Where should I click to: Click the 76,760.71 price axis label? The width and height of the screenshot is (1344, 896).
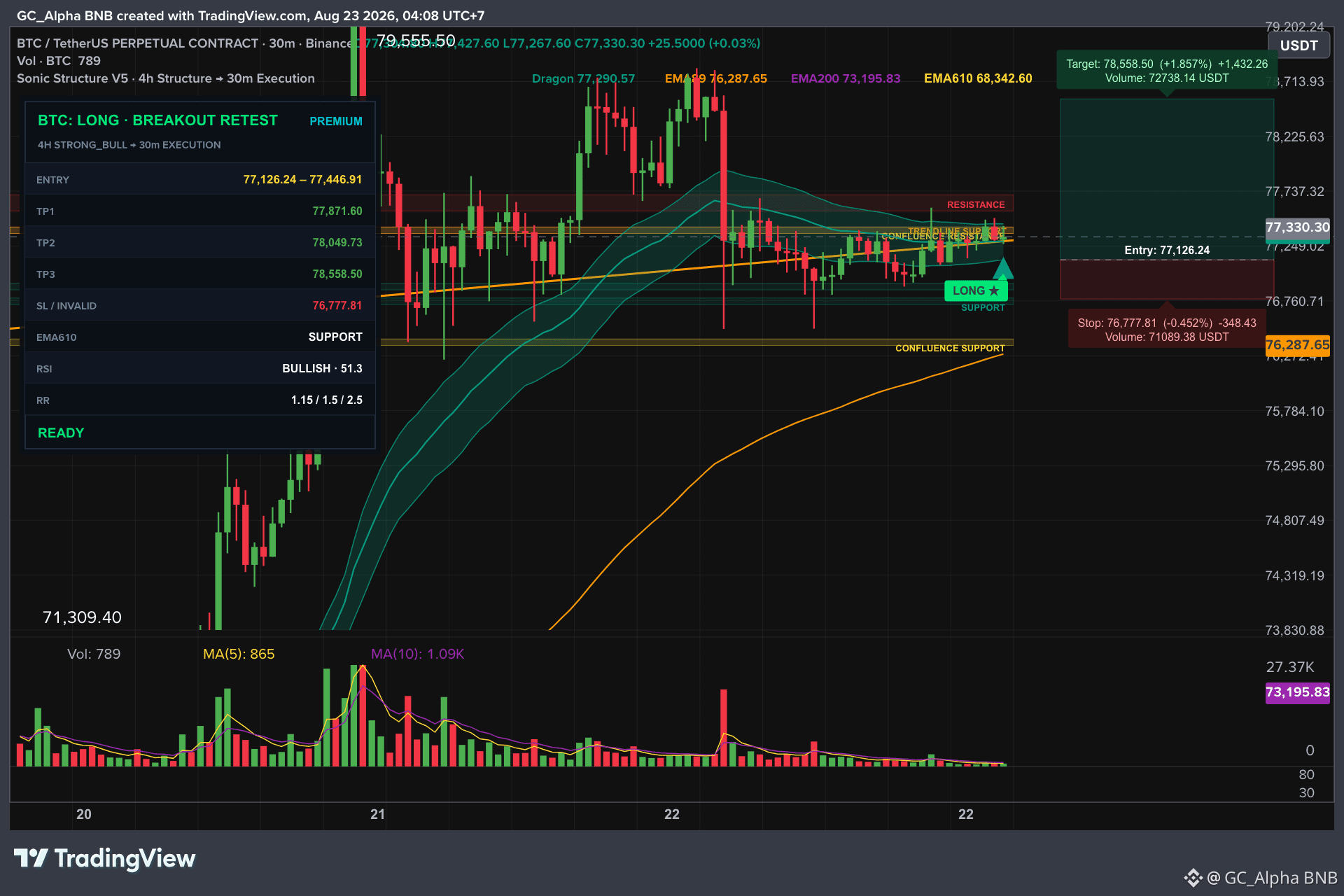(x=1294, y=302)
